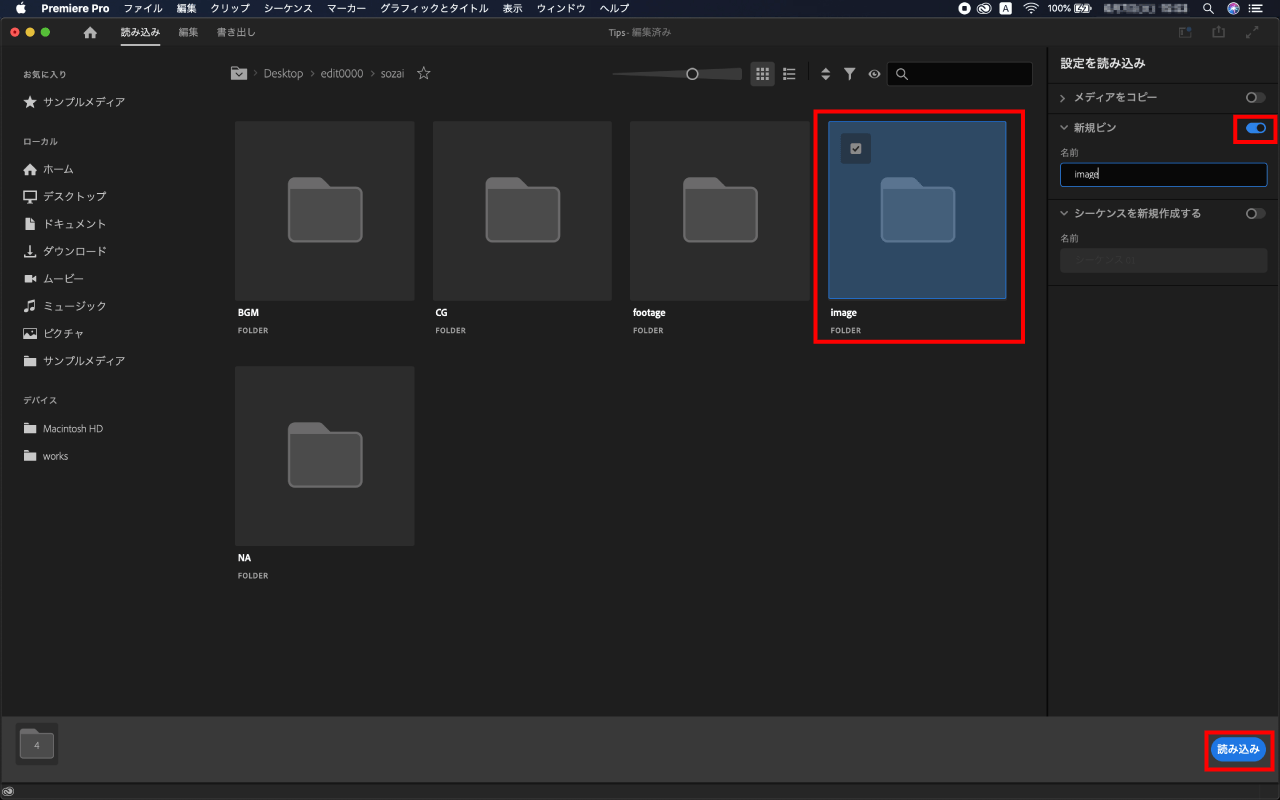
Task: Switch to grid view
Action: [x=762, y=74]
